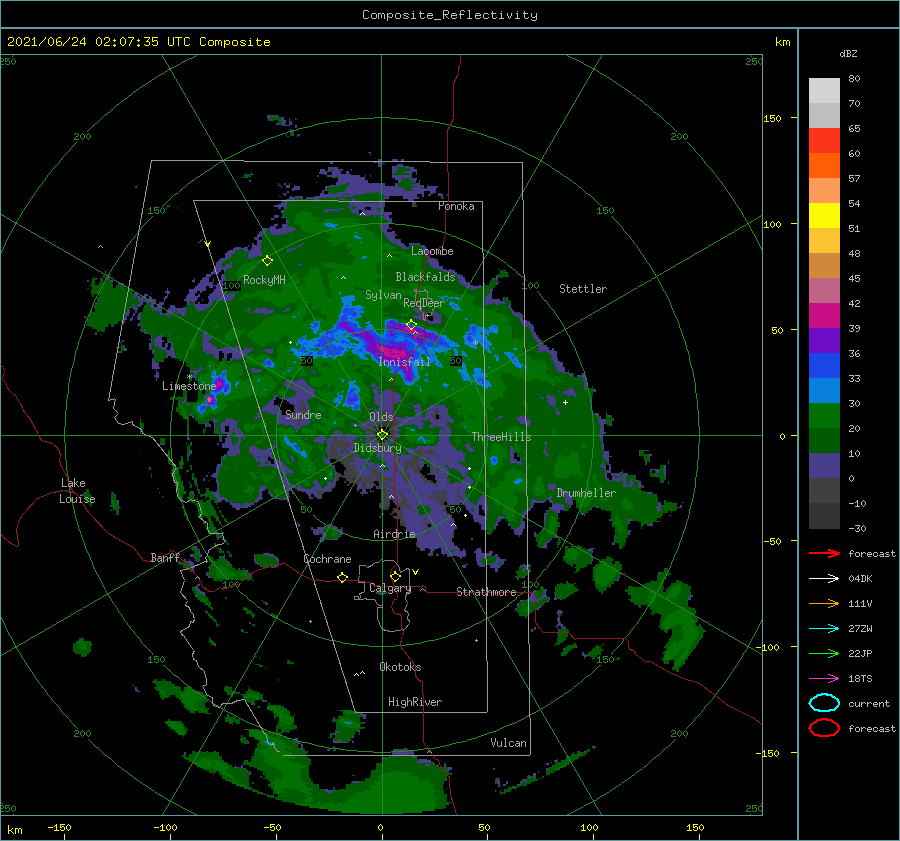Select the Lacombe town label
900x841 pixels.
432,251
